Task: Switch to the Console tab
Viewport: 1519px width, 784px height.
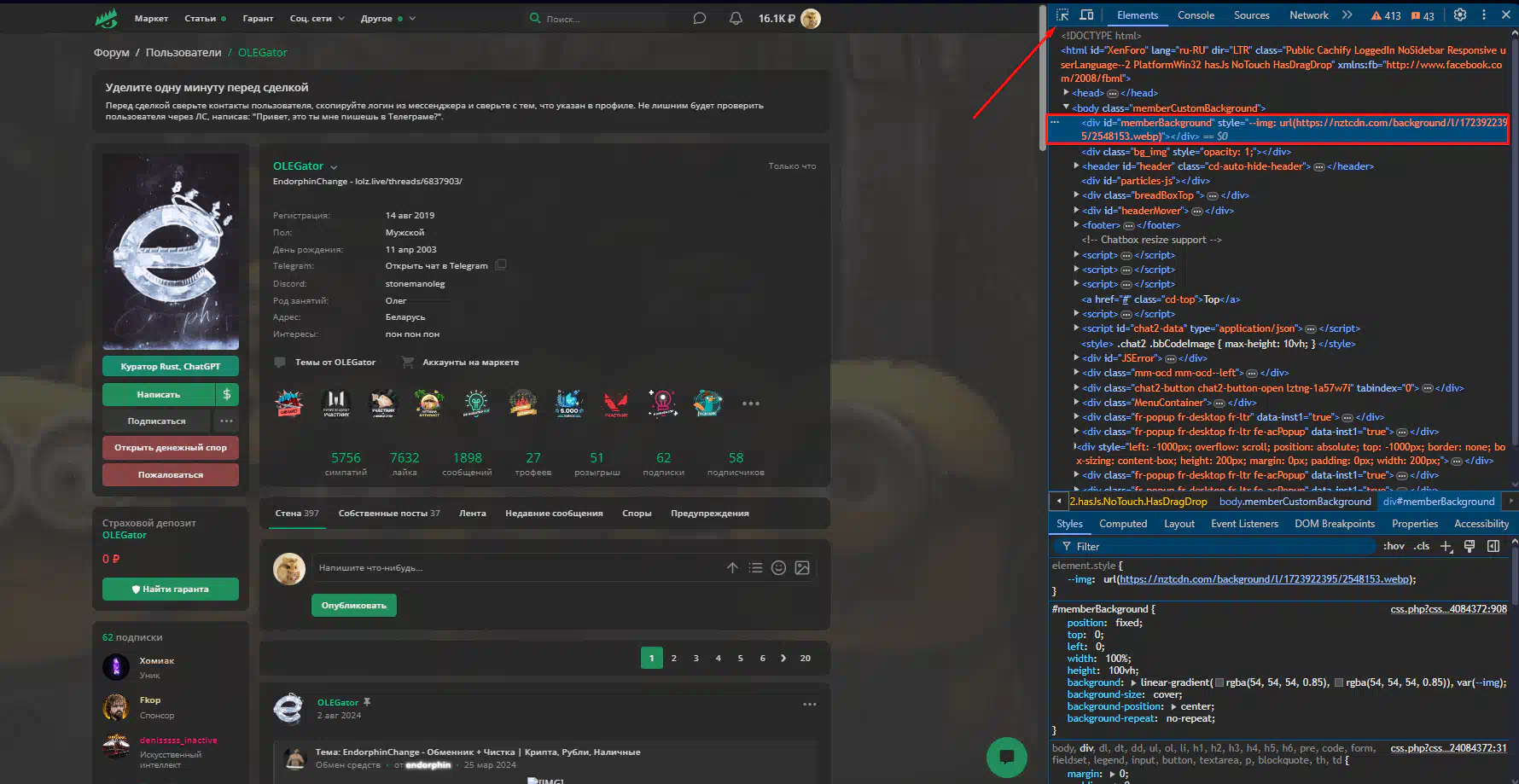Action: (1196, 15)
